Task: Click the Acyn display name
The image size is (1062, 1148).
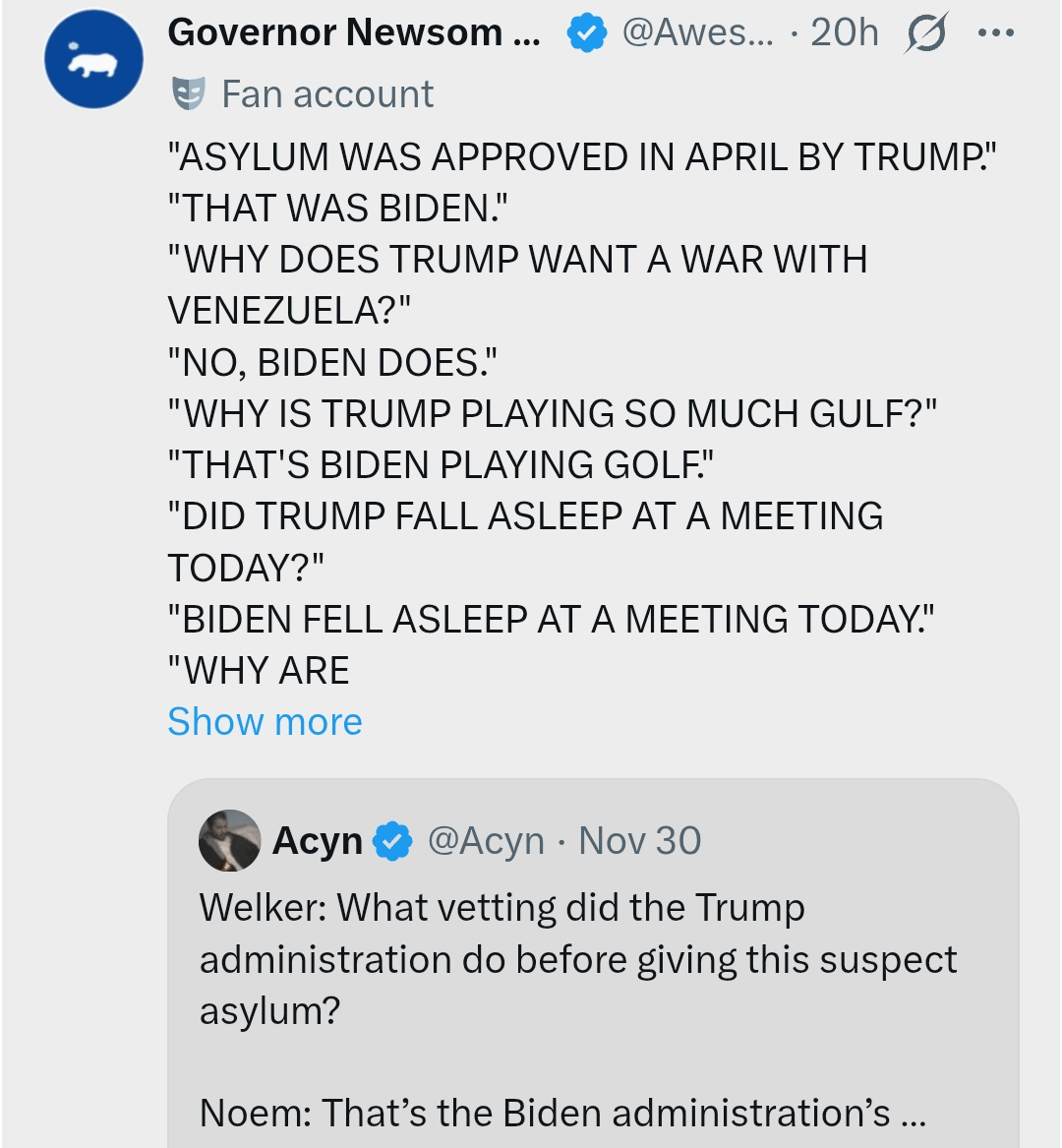Action: [317, 841]
